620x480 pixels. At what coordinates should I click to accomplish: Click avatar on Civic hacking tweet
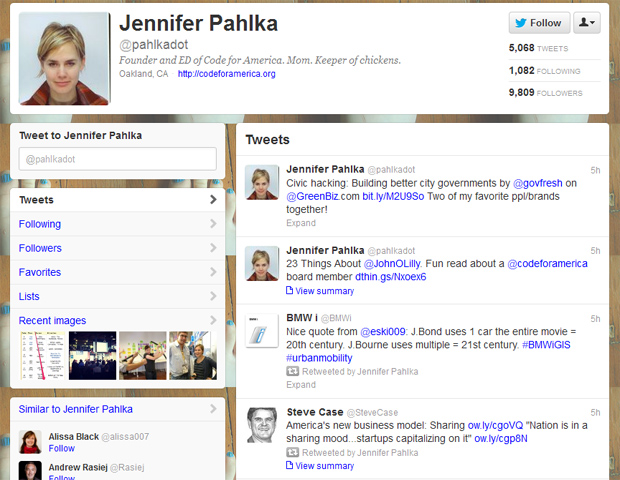click(x=262, y=181)
